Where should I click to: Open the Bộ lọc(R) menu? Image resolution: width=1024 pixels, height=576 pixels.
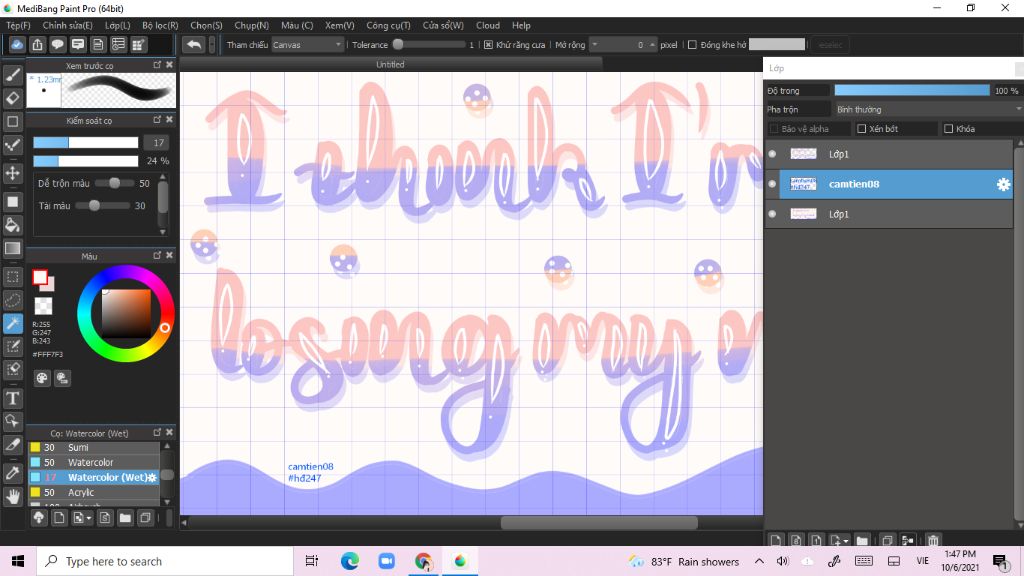(x=160, y=25)
